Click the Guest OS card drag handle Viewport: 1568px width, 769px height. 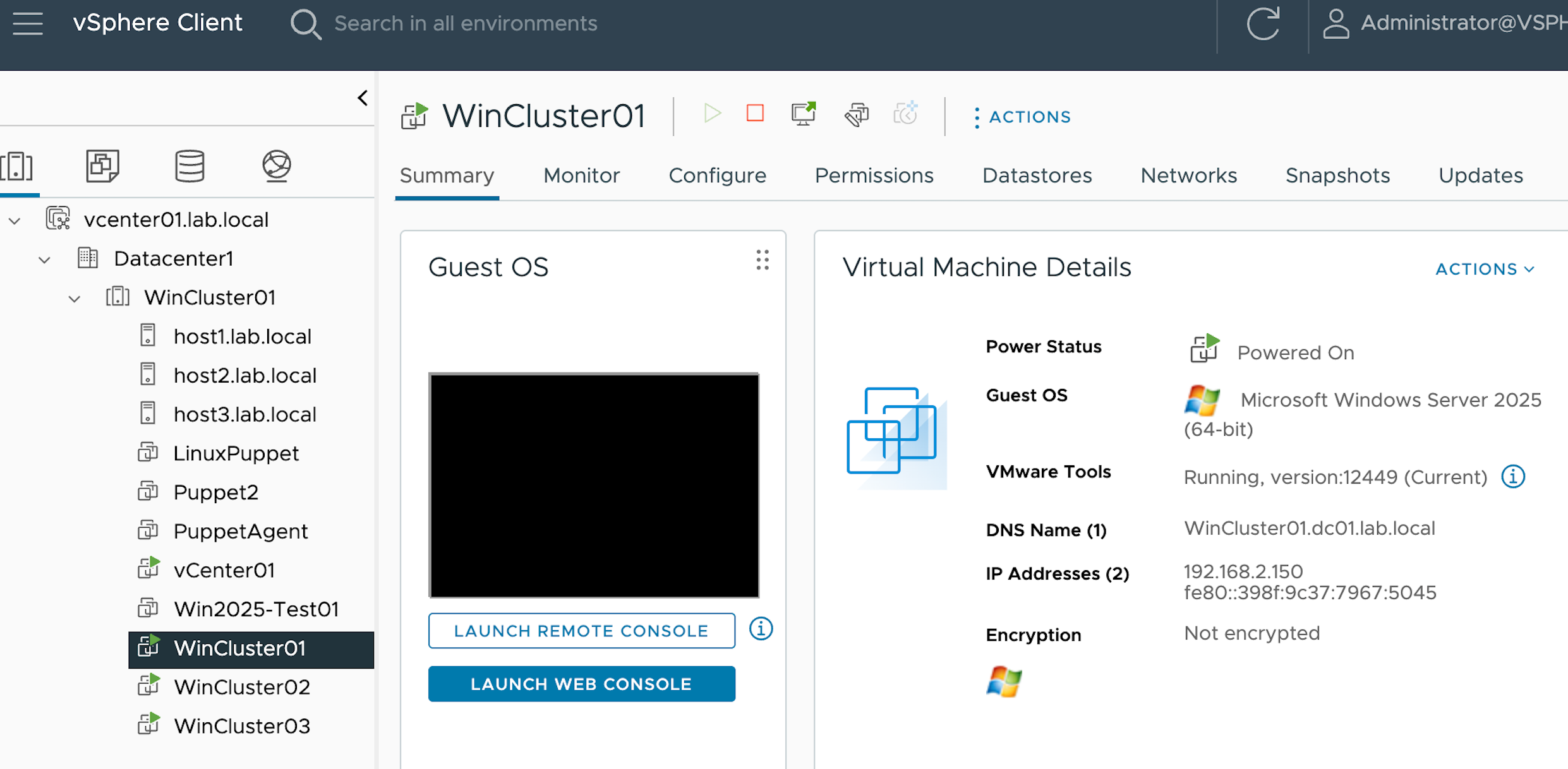point(763,260)
